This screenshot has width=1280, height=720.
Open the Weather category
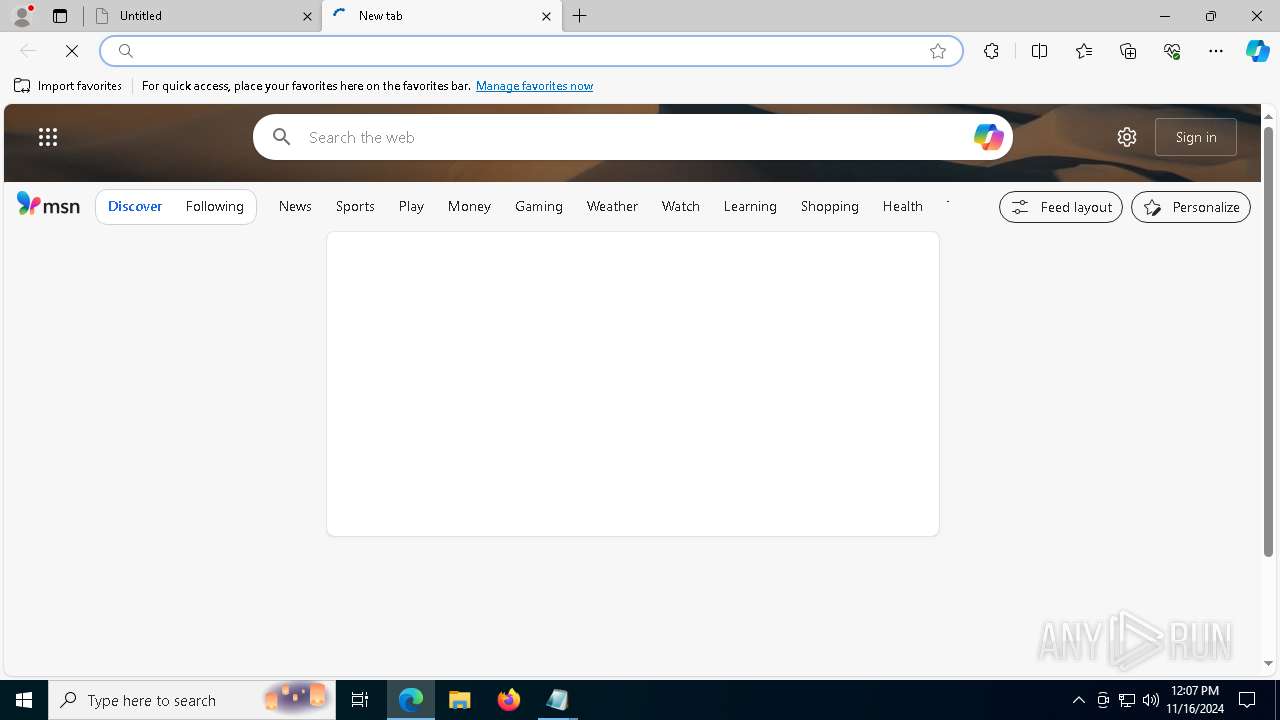(612, 206)
